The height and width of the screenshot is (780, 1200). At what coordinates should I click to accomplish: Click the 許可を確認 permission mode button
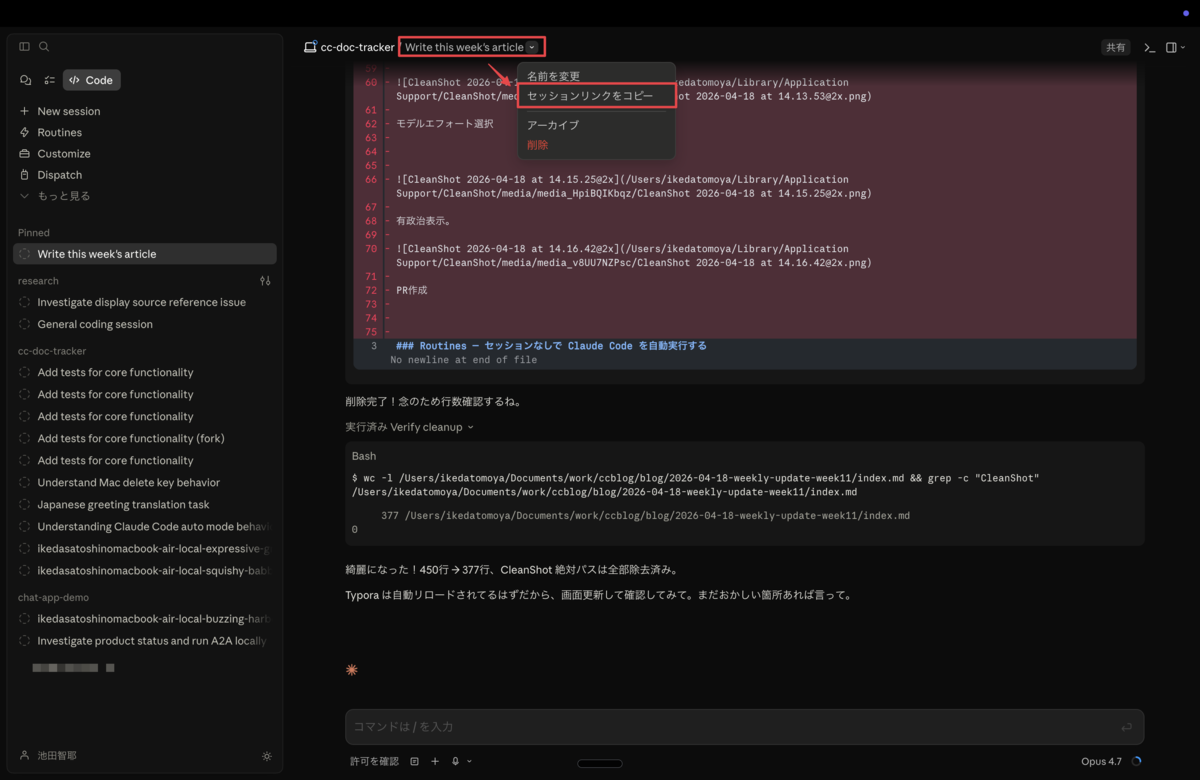pyautogui.click(x=374, y=761)
